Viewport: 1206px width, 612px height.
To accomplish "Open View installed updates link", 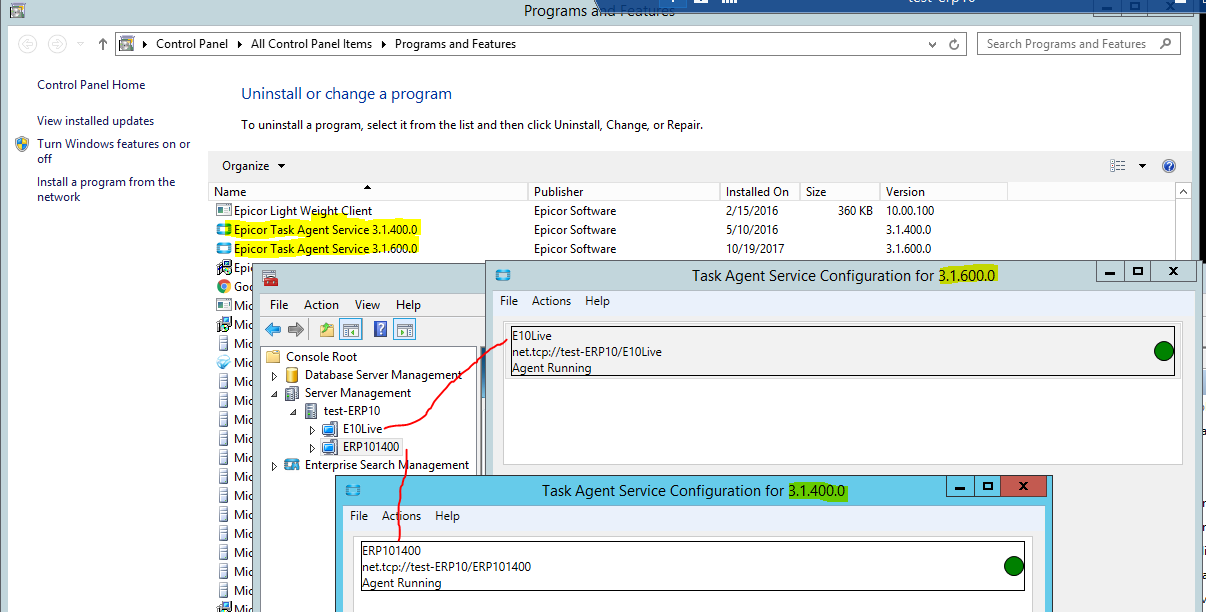I will pos(96,121).
